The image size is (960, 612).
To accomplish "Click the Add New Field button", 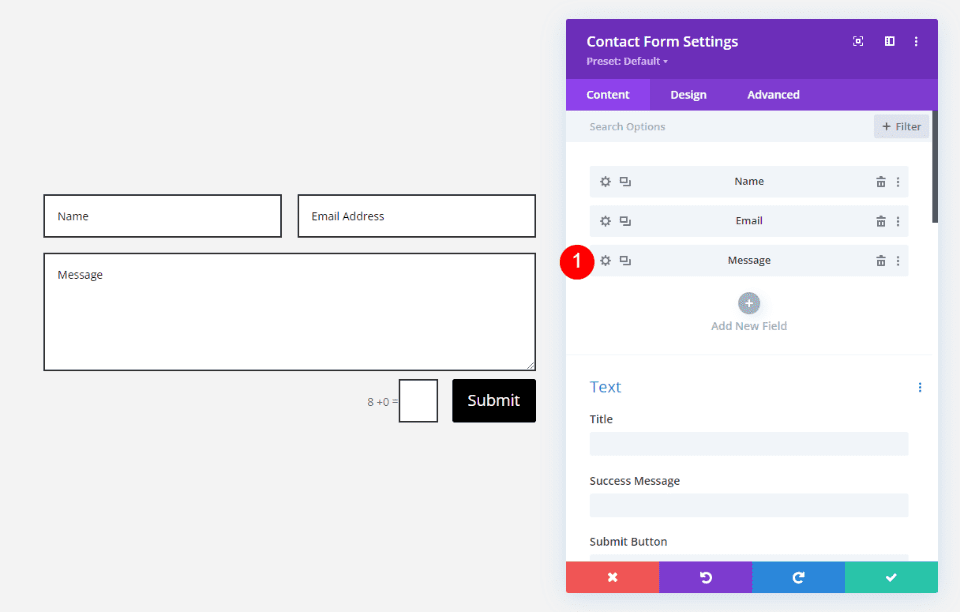I will coord(748,302).
